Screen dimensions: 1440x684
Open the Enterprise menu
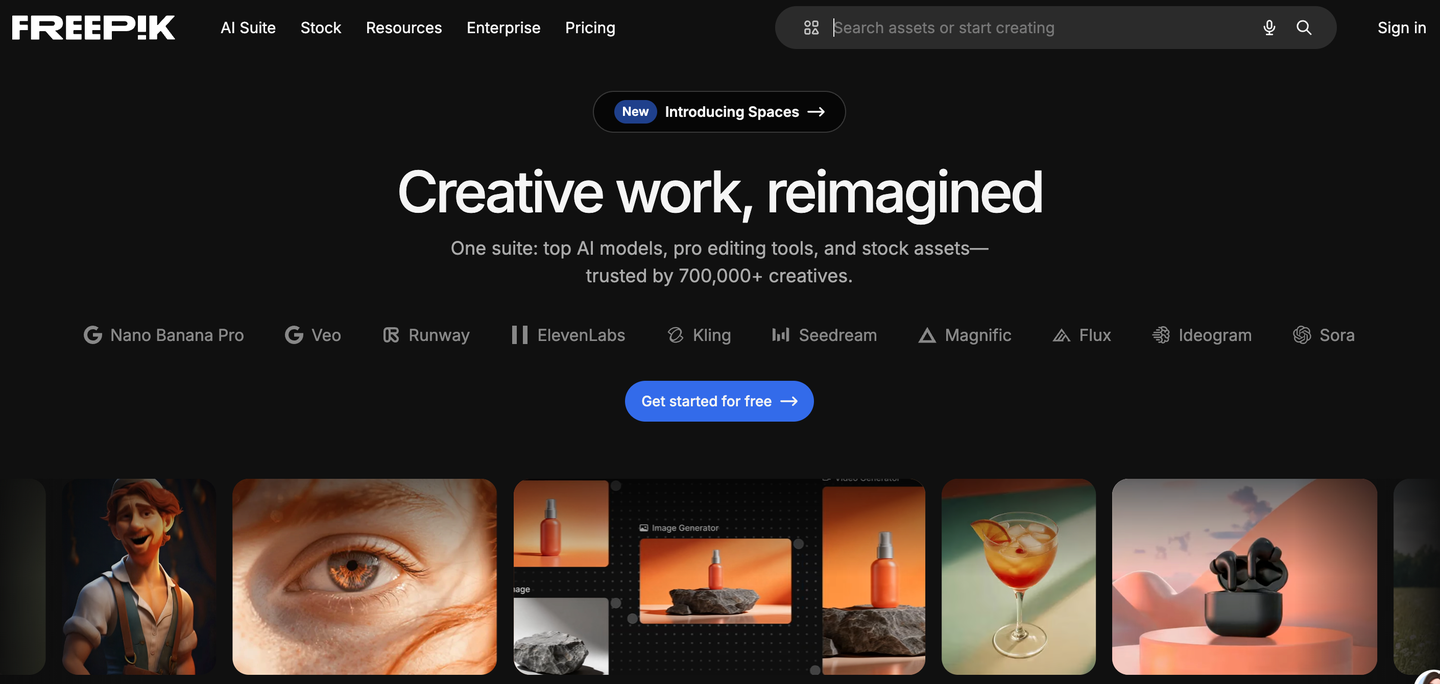tap(503, 28)
